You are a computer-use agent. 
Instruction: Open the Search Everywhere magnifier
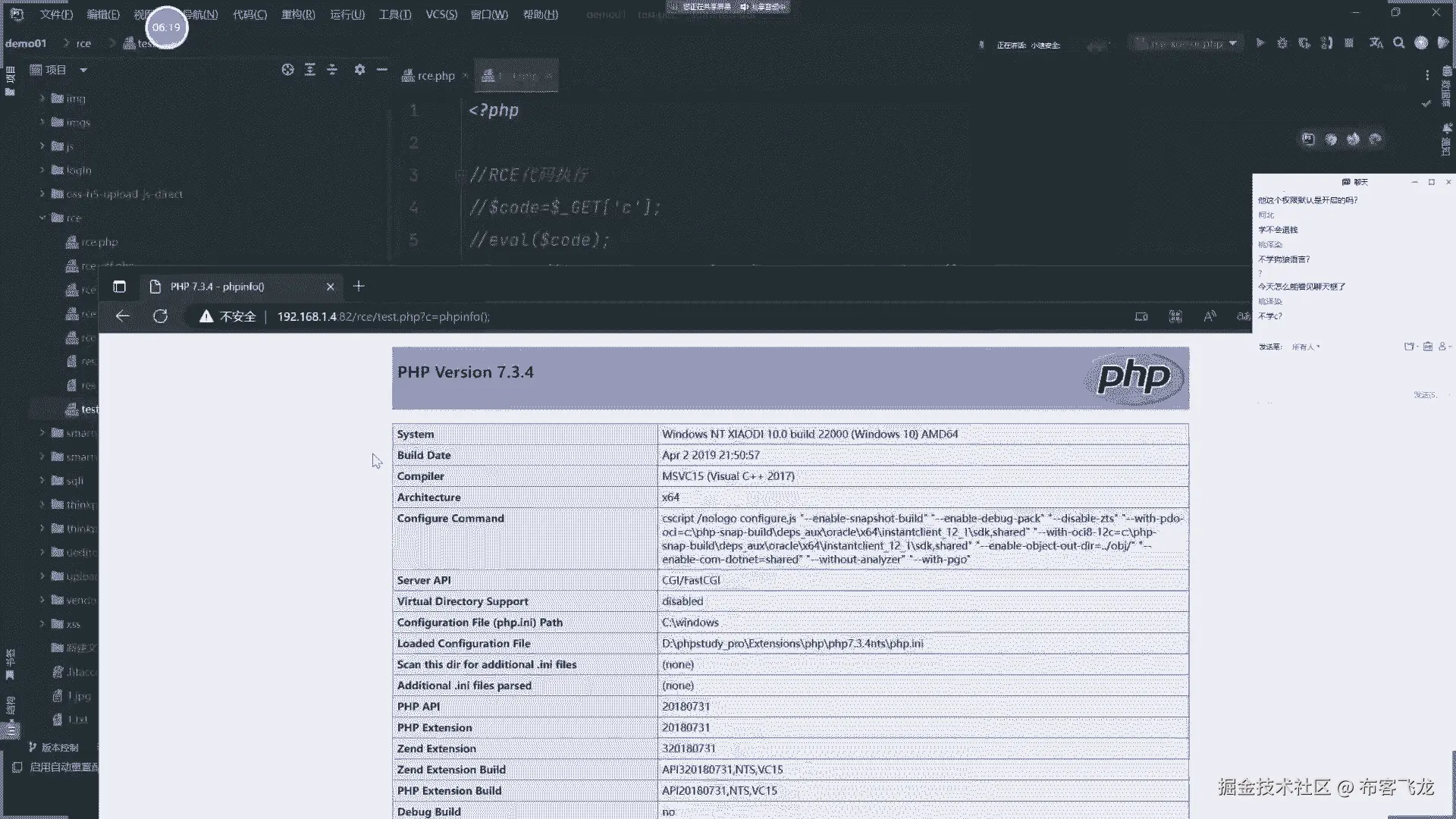[1399, 43]
